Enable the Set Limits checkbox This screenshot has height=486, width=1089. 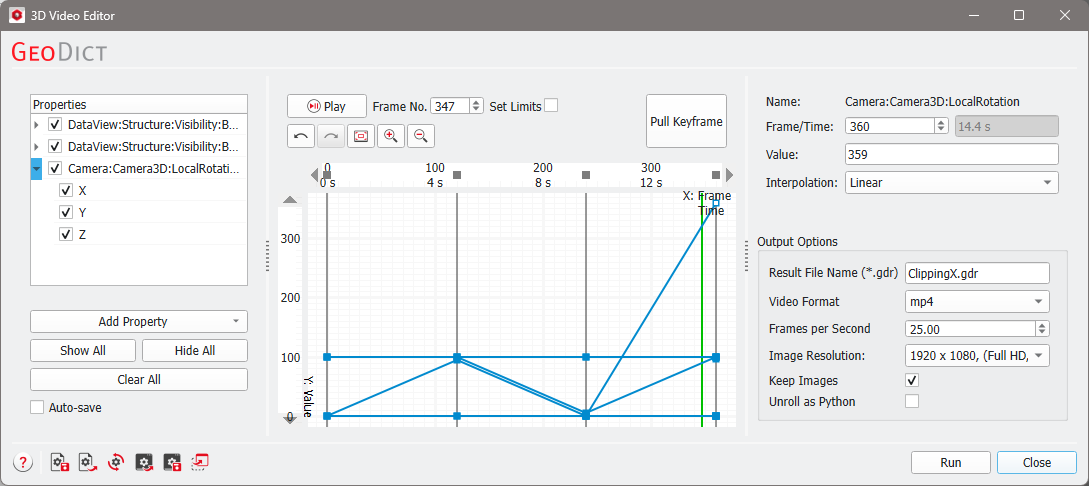point(551,106)
